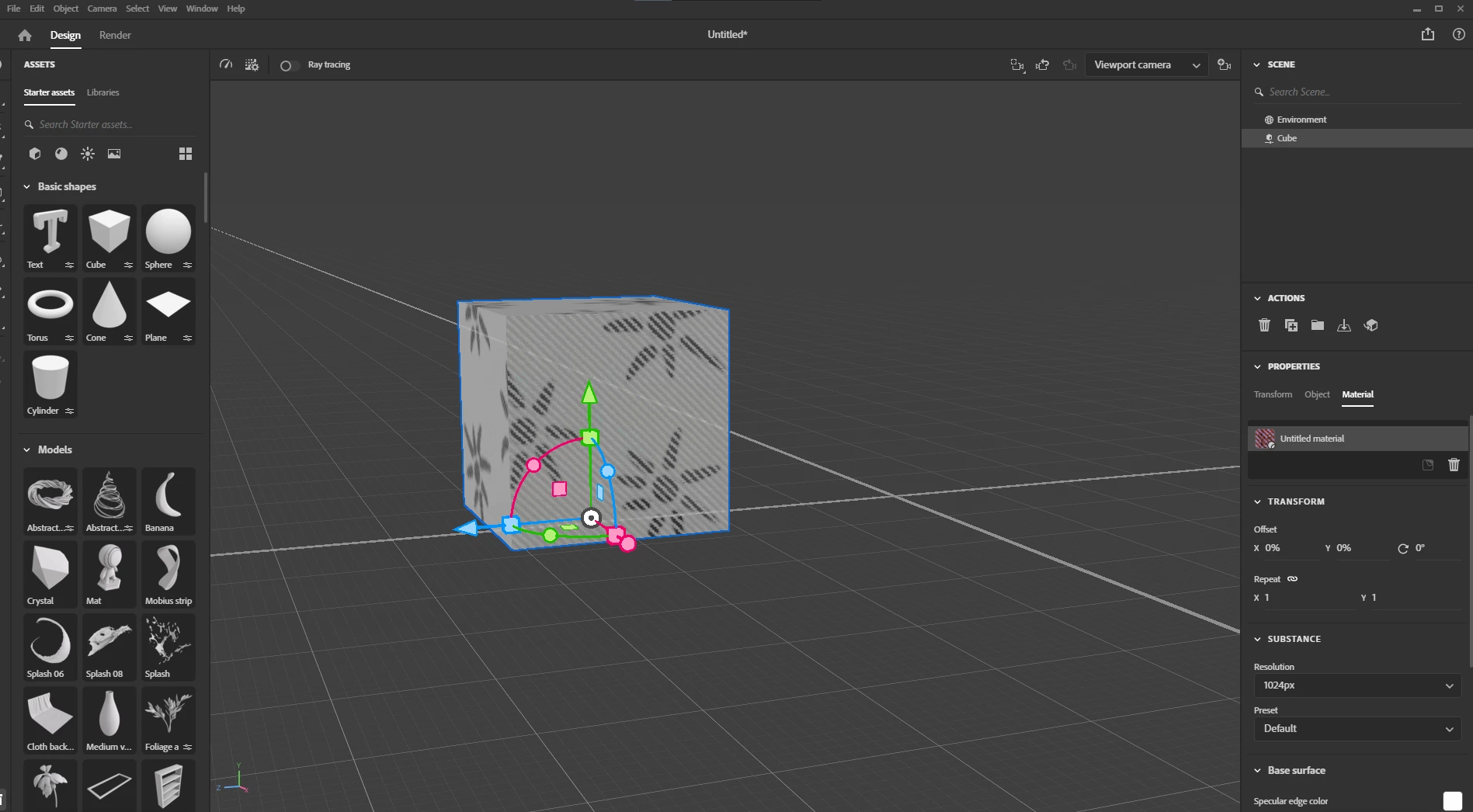Group selection with folder icon

pyautogui.click(x=1318, y=325)
